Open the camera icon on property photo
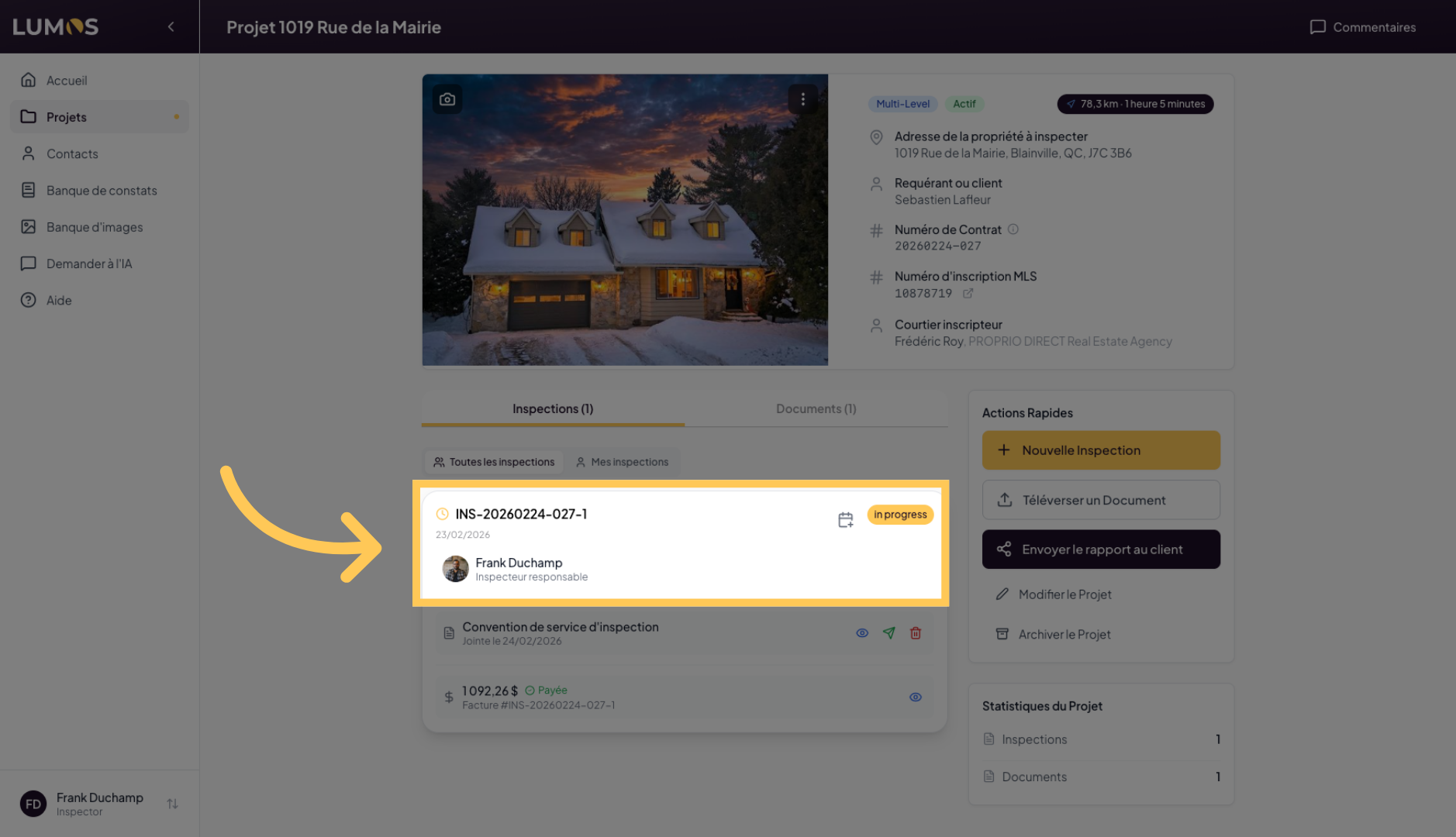The height and width of the screenshot is (837, 1456). (447, 98)
